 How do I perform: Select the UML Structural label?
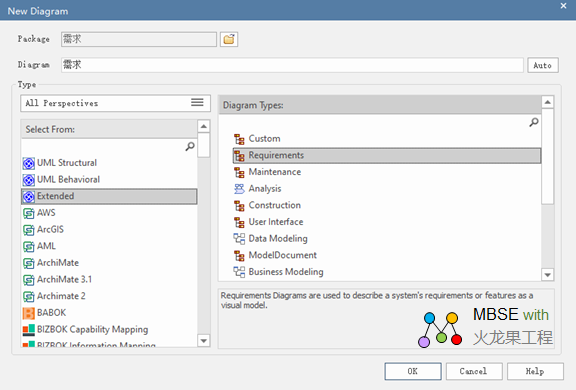(67, 163)
